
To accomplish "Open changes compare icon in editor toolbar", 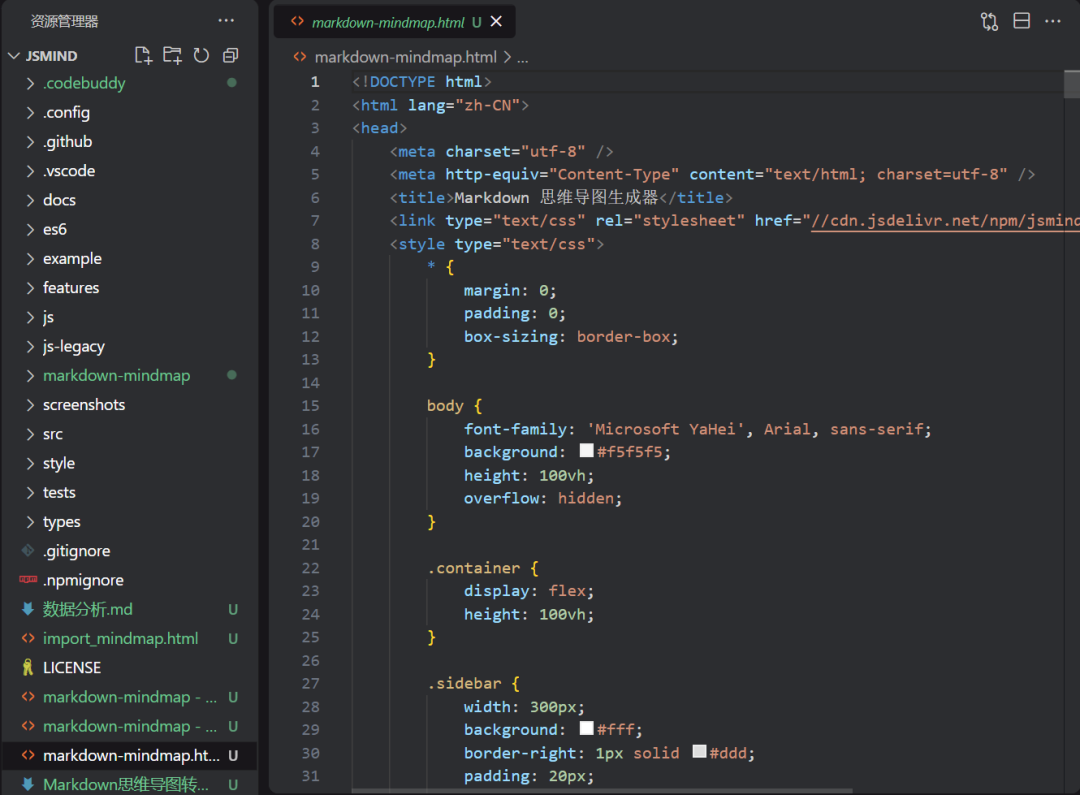I will point(989,21).
